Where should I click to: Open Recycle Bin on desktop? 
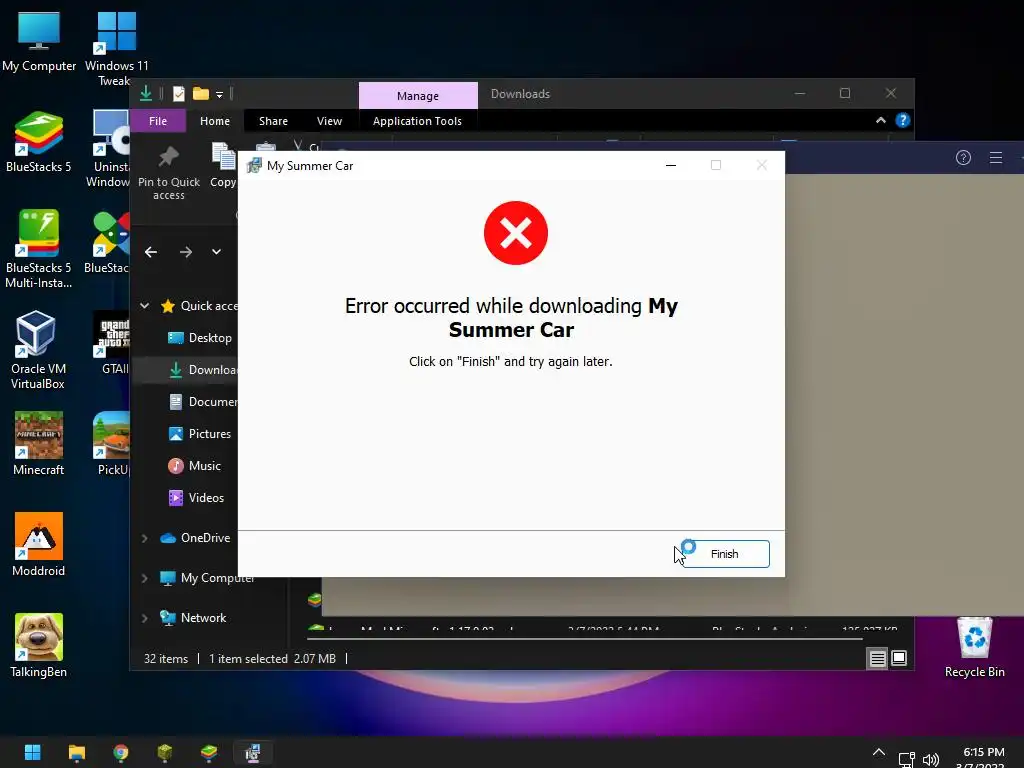(974, 647)
